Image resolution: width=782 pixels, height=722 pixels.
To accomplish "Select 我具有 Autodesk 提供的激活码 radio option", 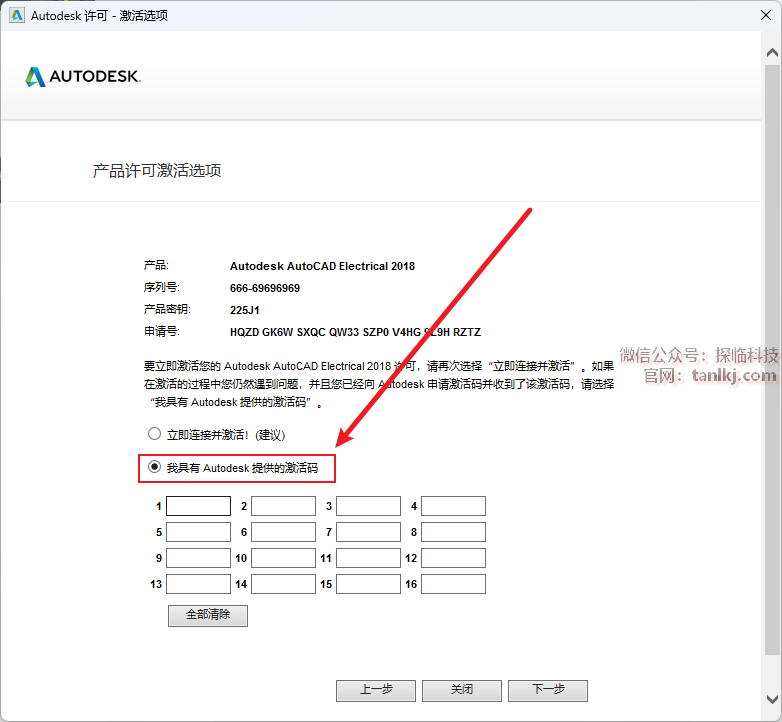I will coord(154,467).
